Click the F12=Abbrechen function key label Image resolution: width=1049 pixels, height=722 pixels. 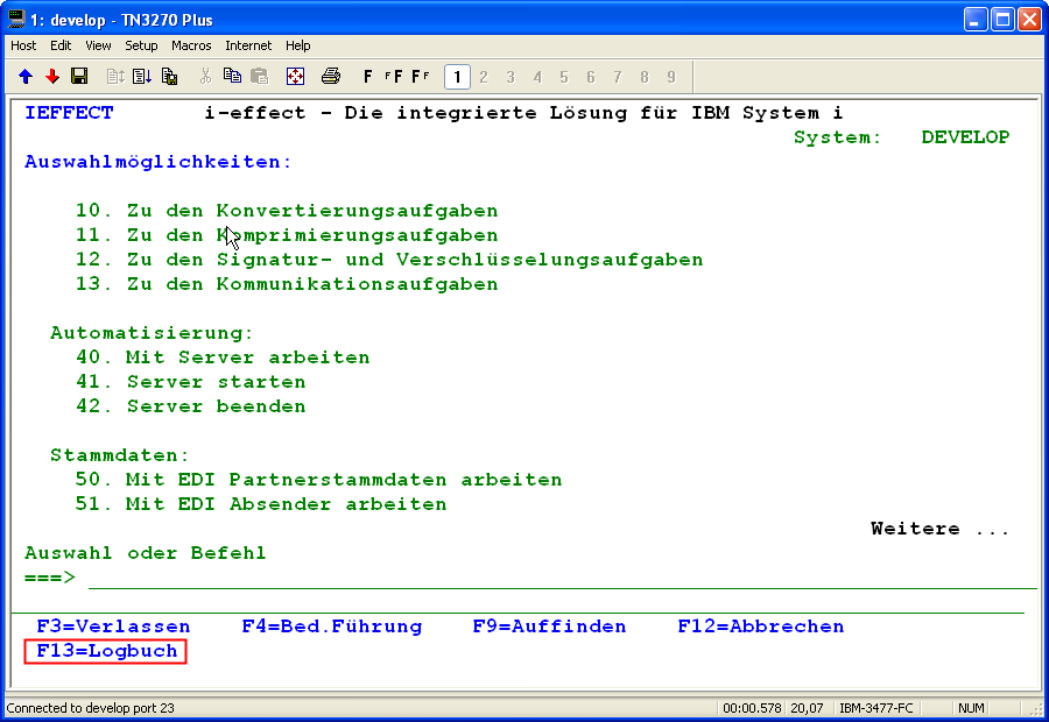click(760, 627)
